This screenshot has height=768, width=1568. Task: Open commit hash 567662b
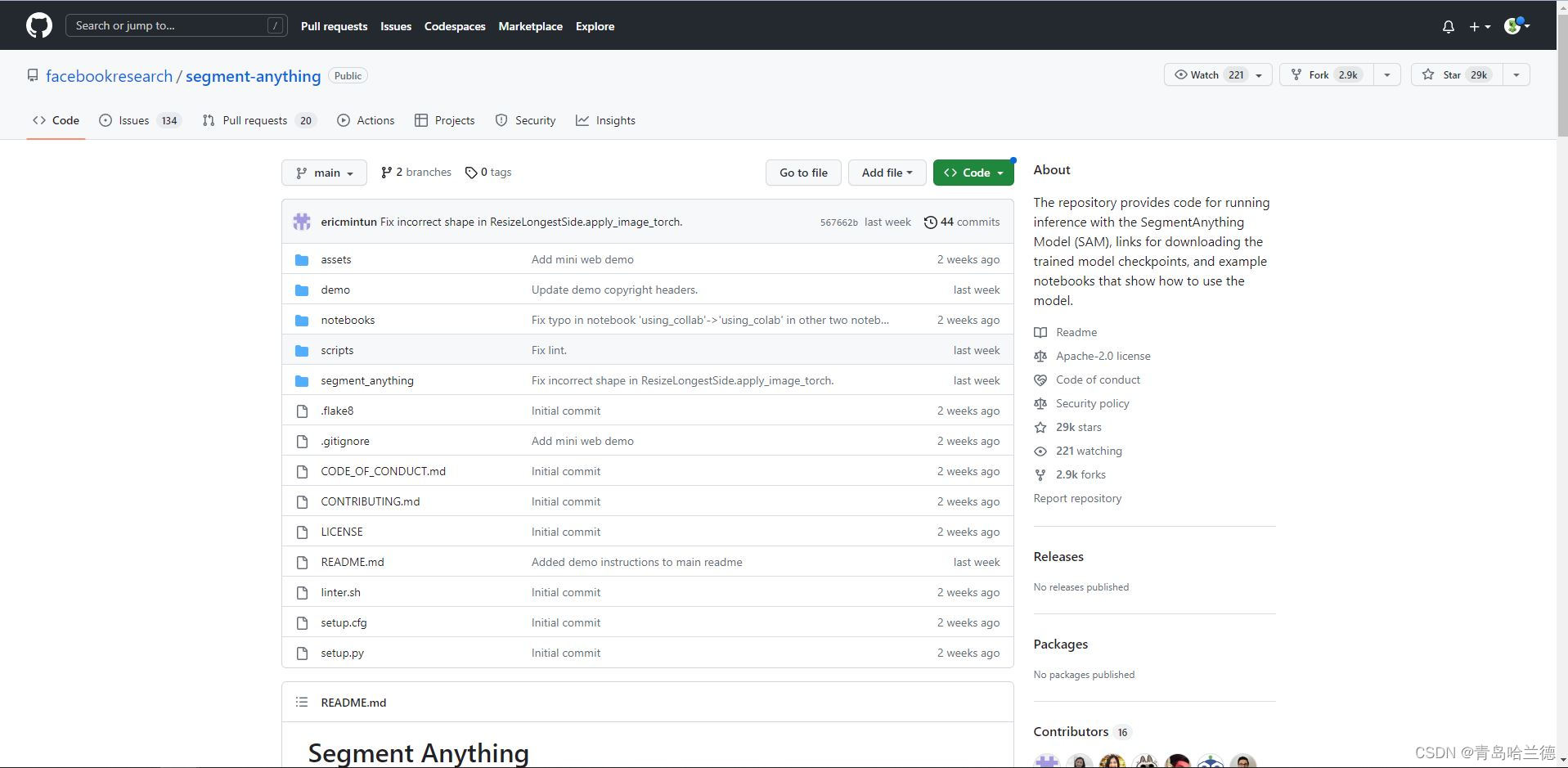point(839,222)
